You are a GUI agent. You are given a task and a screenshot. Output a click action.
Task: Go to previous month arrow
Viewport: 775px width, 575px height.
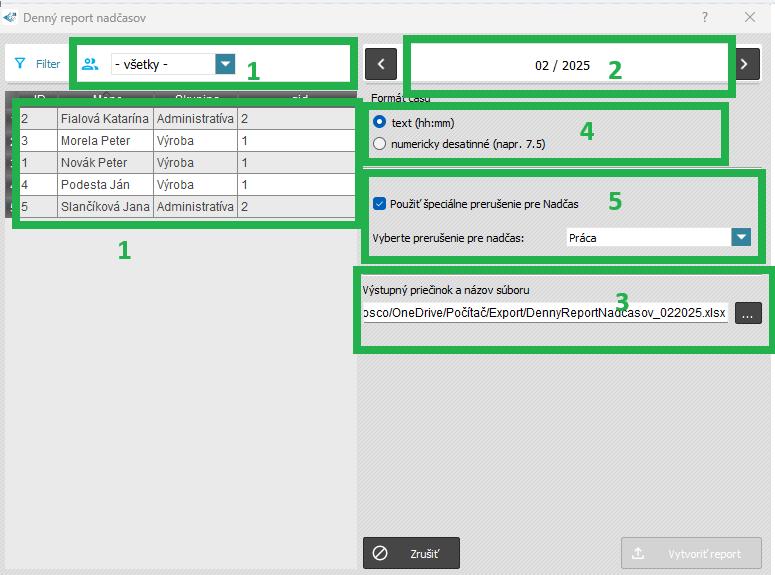[x=380, y=64]
